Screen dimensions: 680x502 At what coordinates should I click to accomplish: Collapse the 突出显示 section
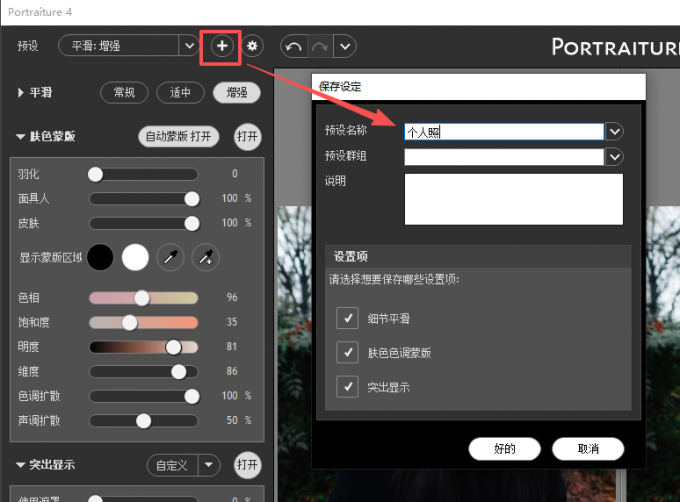20,465
